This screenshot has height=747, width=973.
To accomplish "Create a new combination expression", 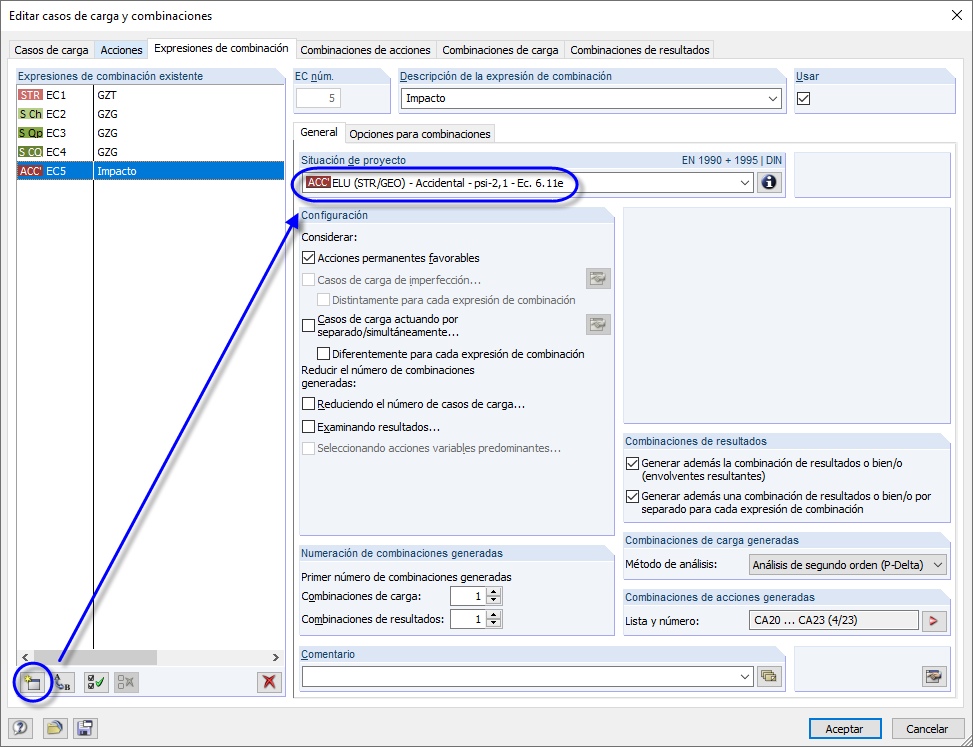I will [x=33, y=682].
